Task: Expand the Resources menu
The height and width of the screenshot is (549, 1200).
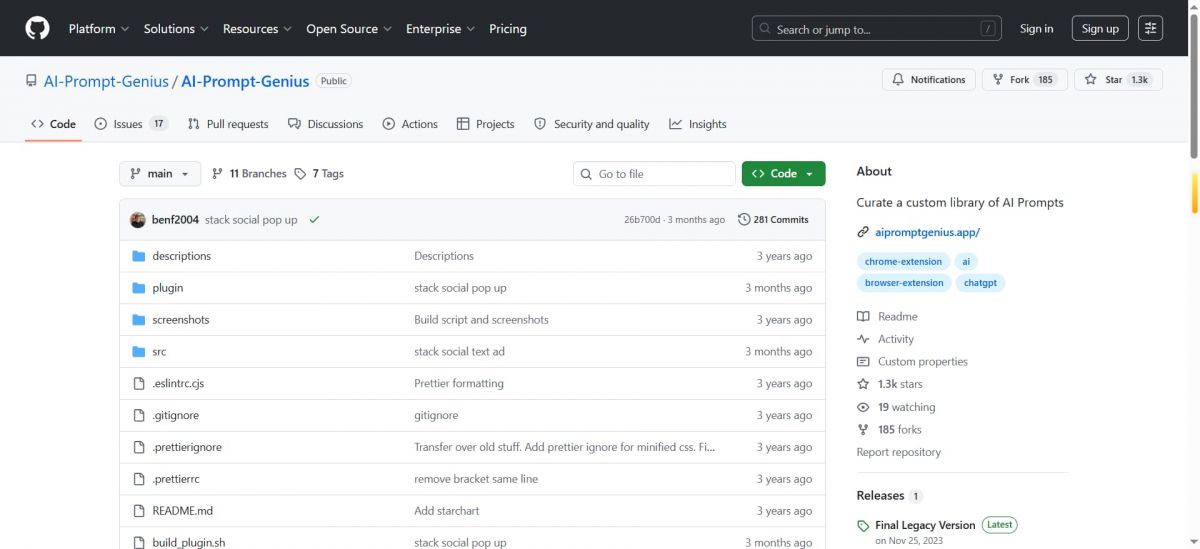Action: (x=257, y=29)
